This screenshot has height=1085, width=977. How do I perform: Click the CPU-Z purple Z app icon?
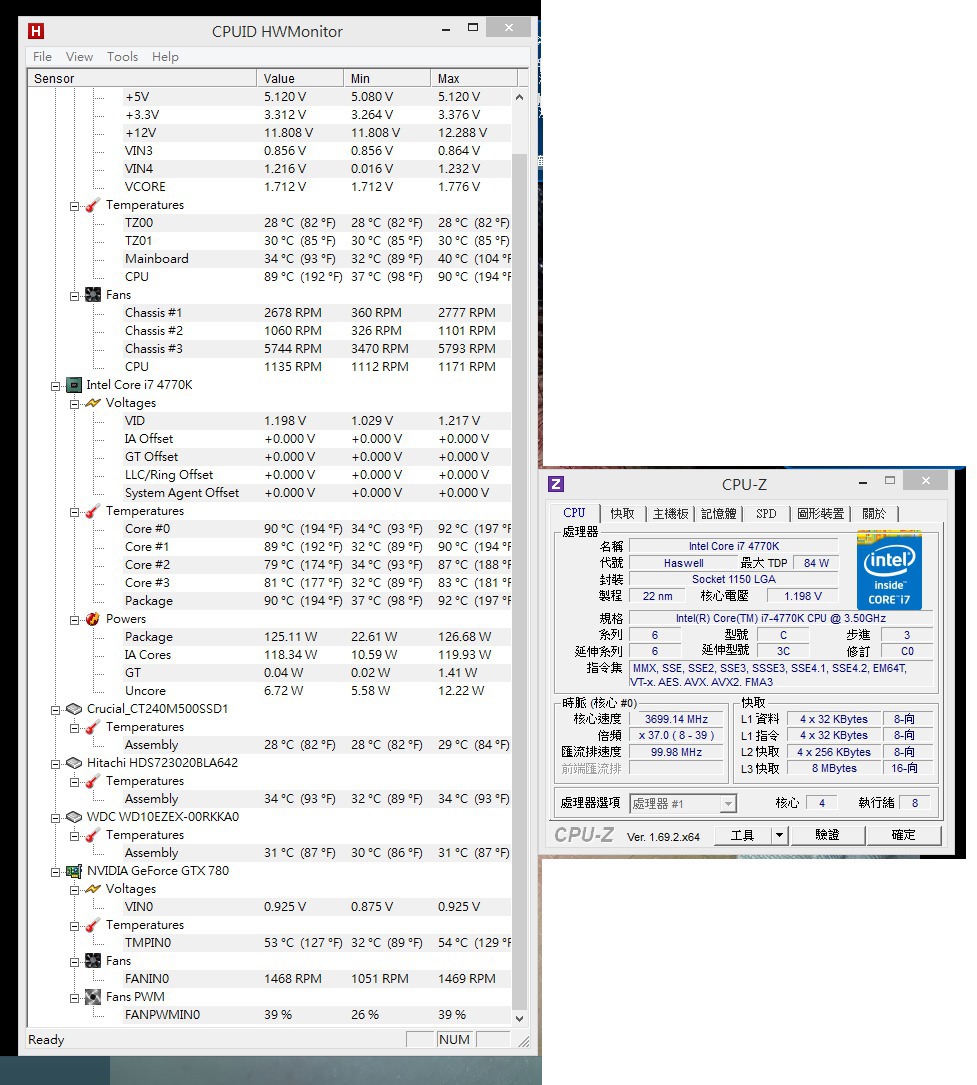(556, 484)
